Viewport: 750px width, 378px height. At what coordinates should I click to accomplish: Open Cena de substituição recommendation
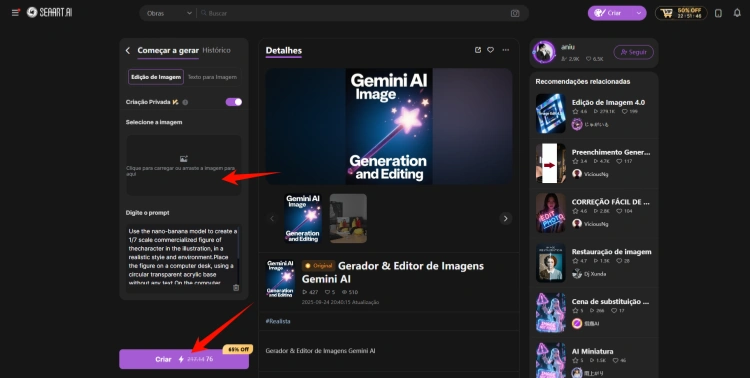pyautogui.click(x=594, y=312)
